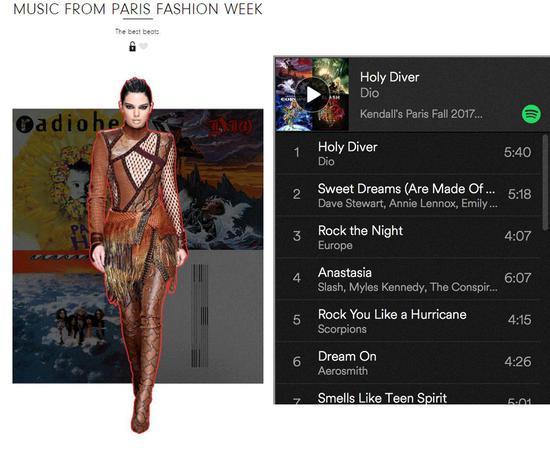Click the padlock icon under the title

pyautogui.click(x=132, y=46)
